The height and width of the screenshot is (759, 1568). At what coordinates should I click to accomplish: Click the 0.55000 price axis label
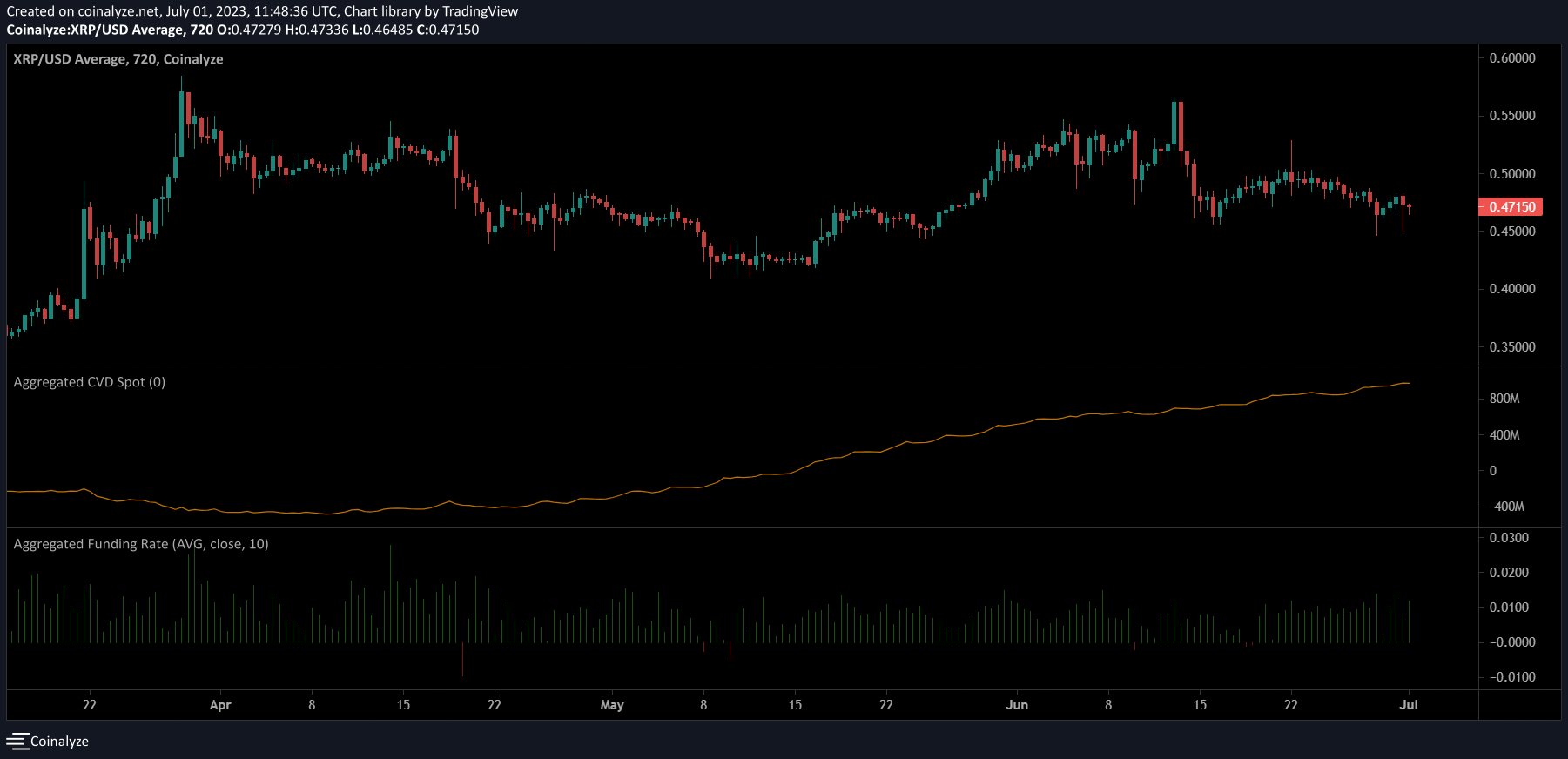coord(1512,116)
